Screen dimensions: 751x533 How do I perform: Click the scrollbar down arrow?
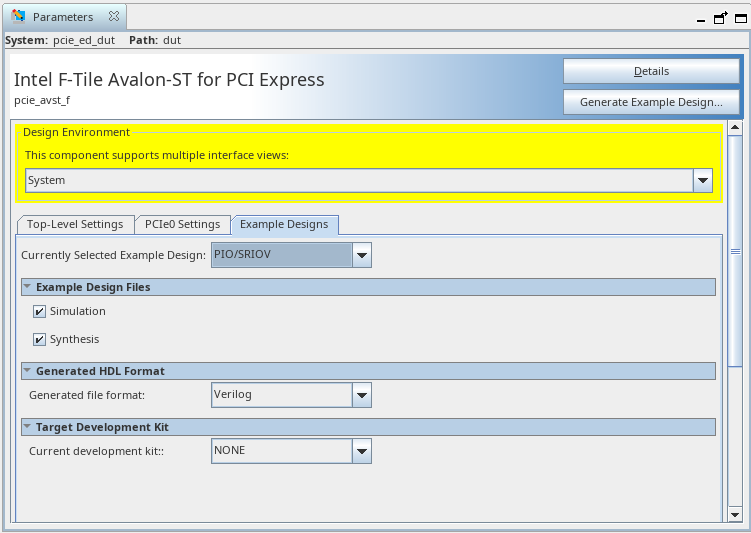735,515
